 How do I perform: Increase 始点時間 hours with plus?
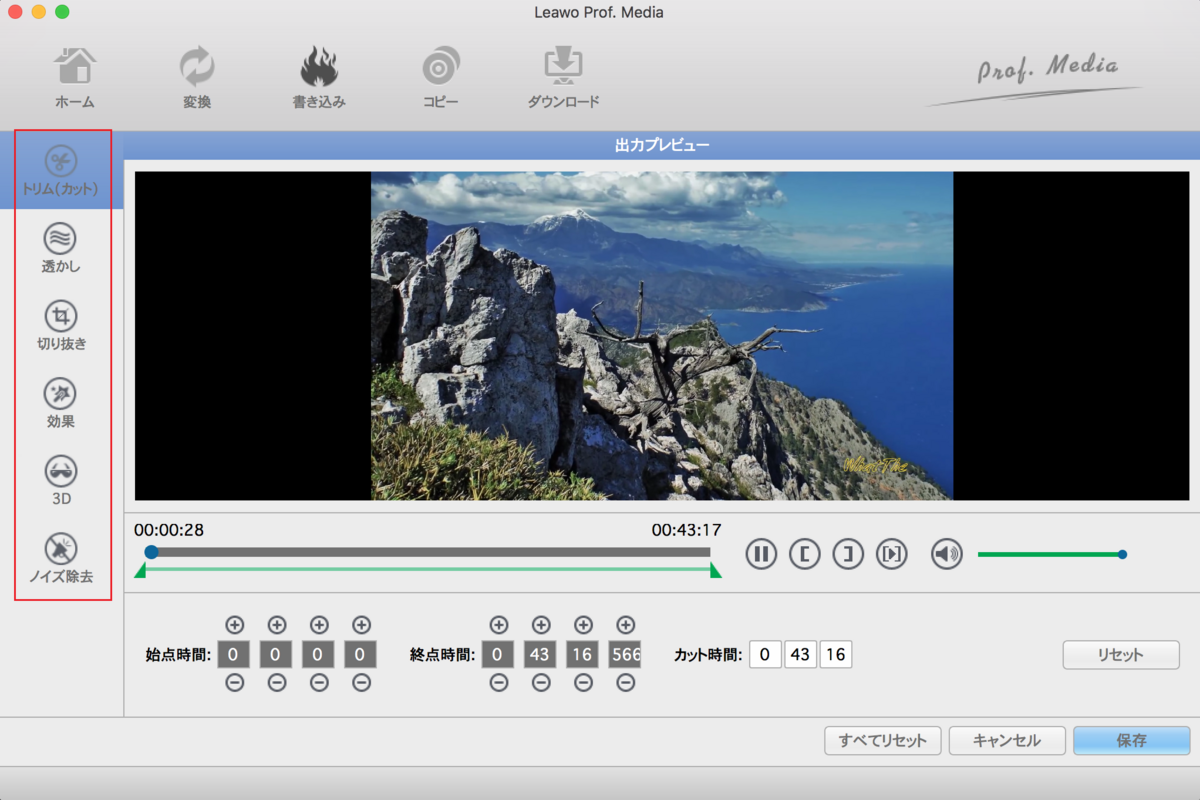coord(235,625)
